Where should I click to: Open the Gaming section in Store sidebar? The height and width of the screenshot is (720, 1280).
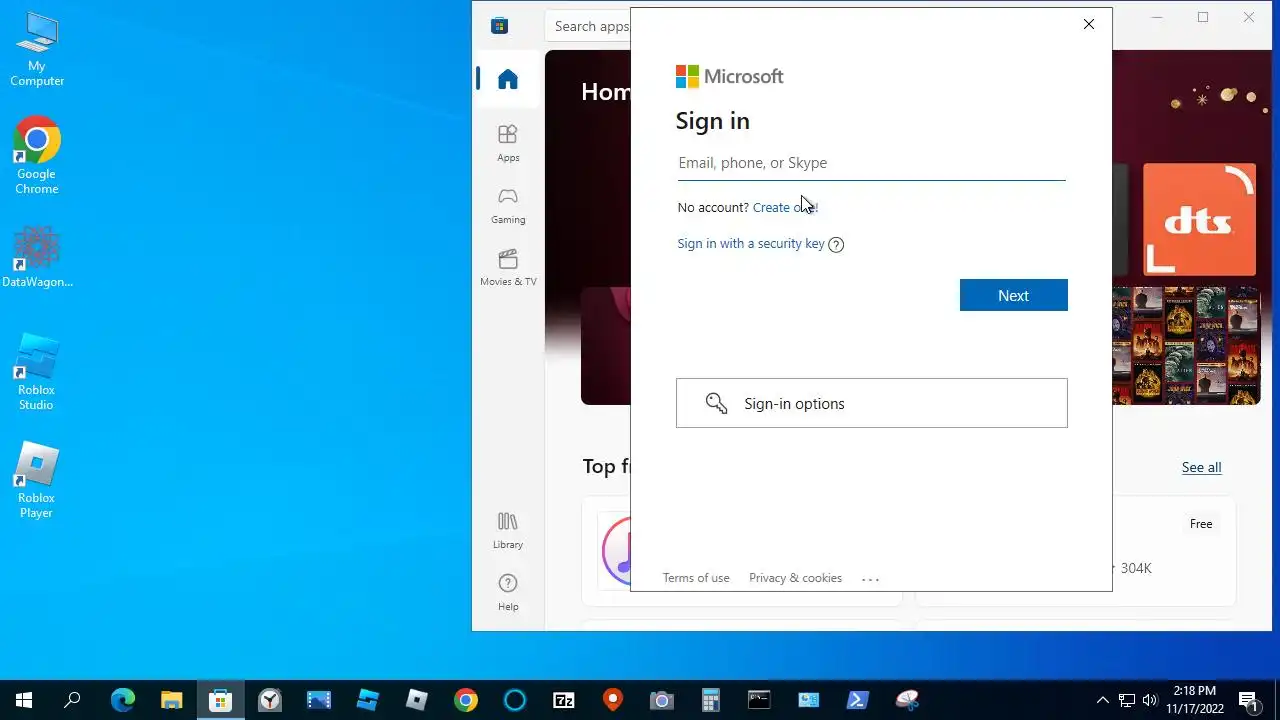[508, 204]
